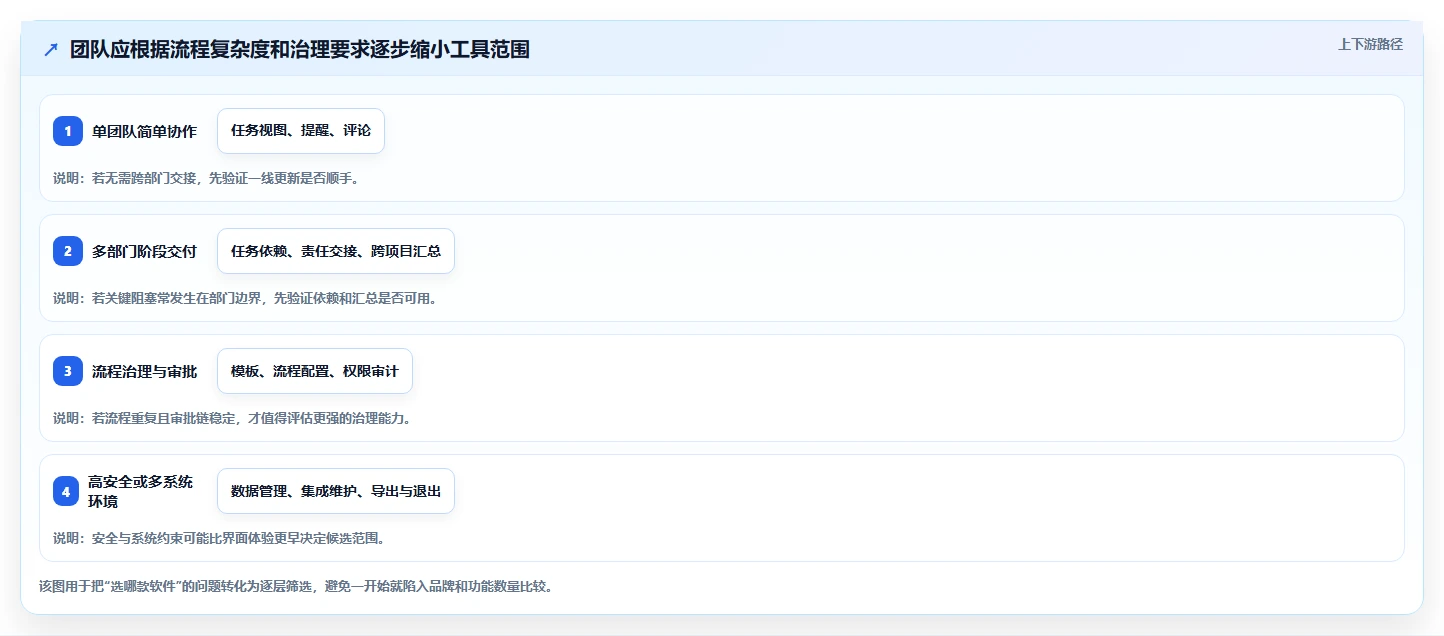Click the number 2 step badge
1444x636 pixels.
pos(68,251)
